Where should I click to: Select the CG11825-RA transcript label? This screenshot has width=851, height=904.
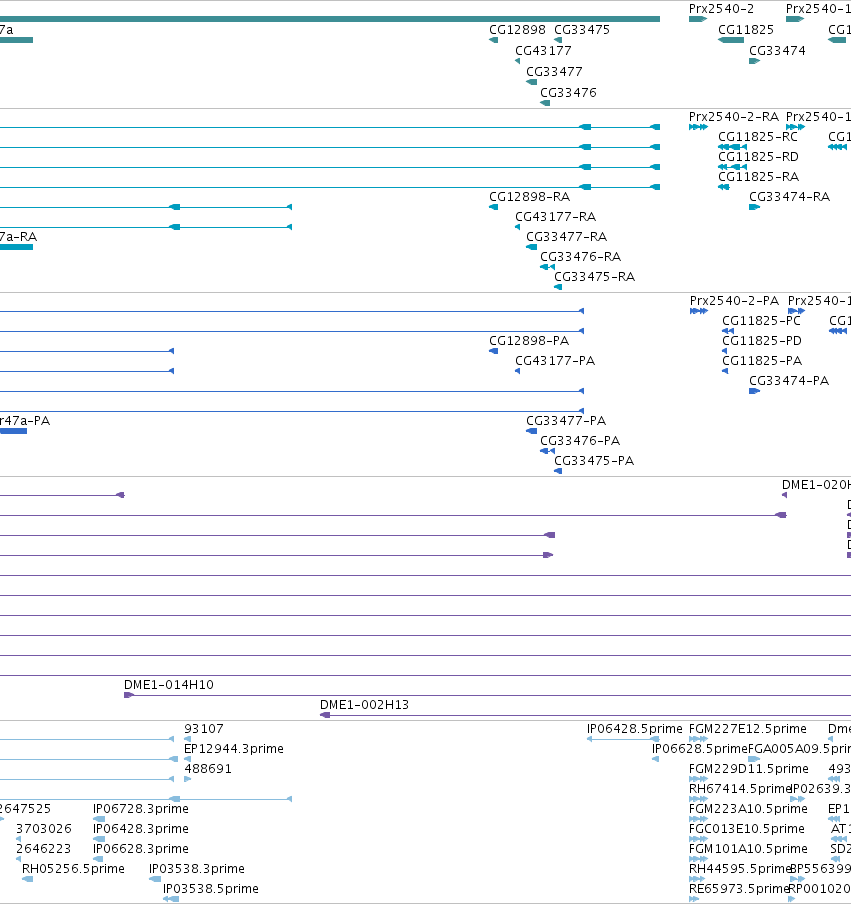coord(758,176)
